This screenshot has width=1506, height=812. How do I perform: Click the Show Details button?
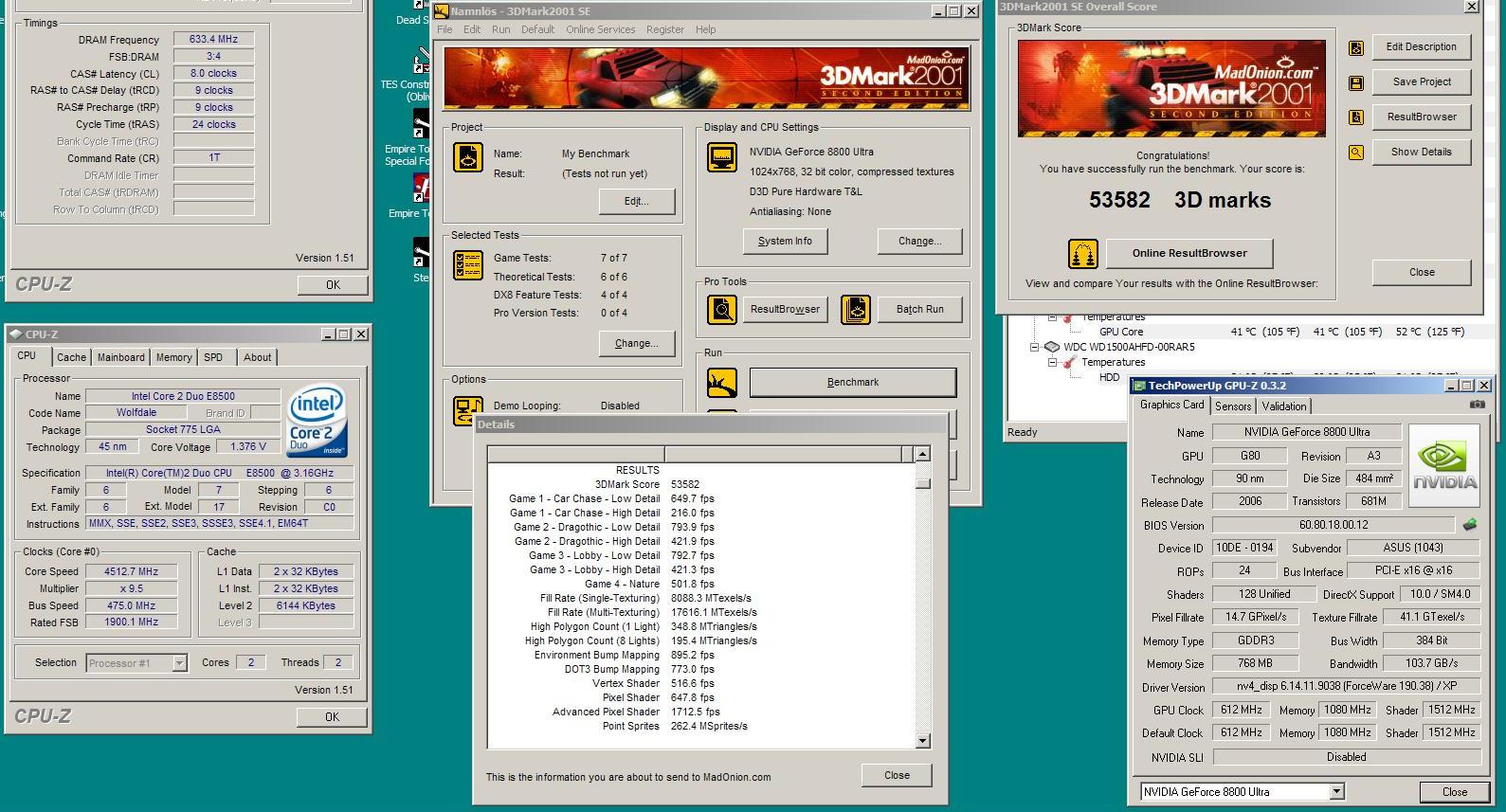[1422, 152]
